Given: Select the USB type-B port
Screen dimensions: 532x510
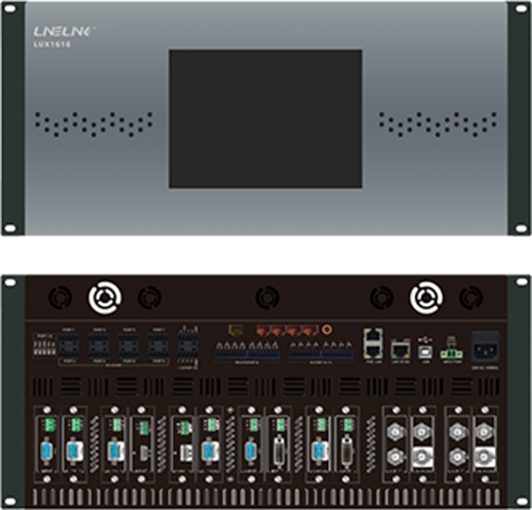Looking at the screenshot, I should pos(425,352).
